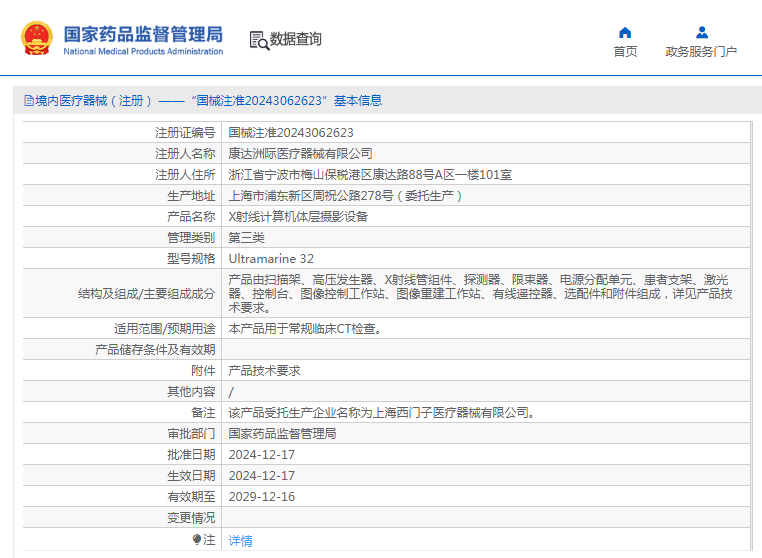
Task: Click the 有效期至 row label
Action: click(191, 496)
